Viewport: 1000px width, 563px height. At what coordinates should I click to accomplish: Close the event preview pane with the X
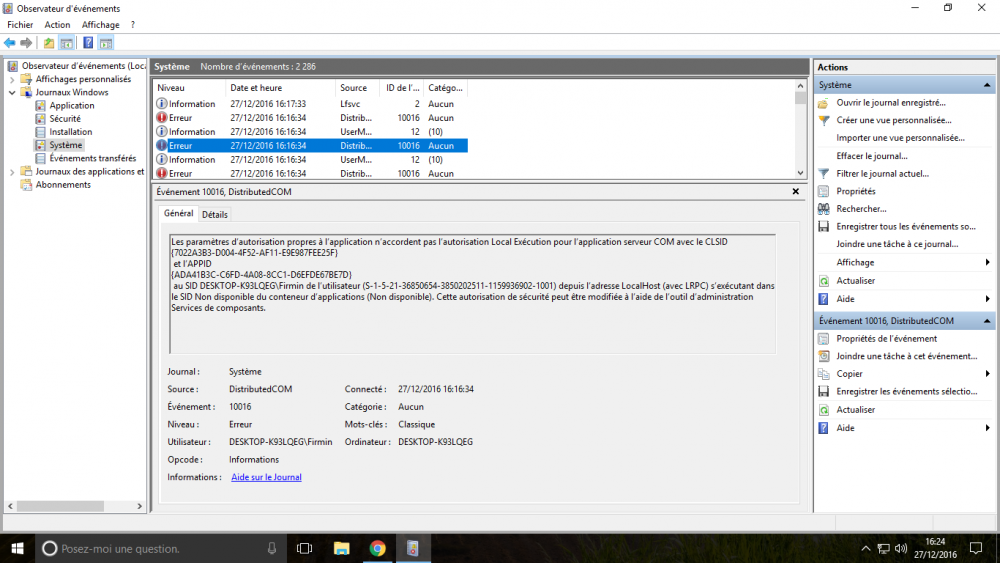(x=796, y=191)
